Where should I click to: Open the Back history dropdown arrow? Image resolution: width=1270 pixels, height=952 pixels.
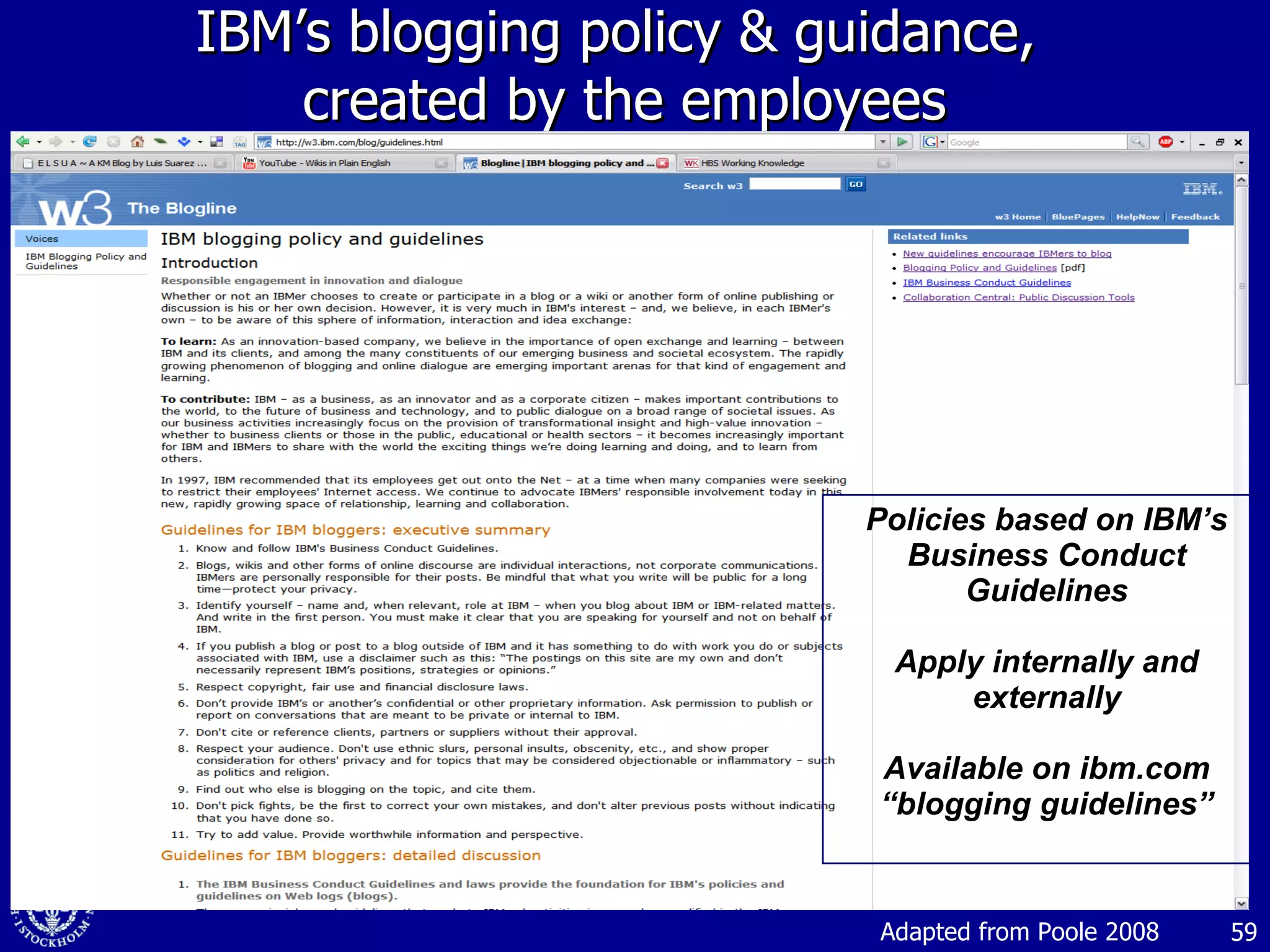[x=39, y=142]
